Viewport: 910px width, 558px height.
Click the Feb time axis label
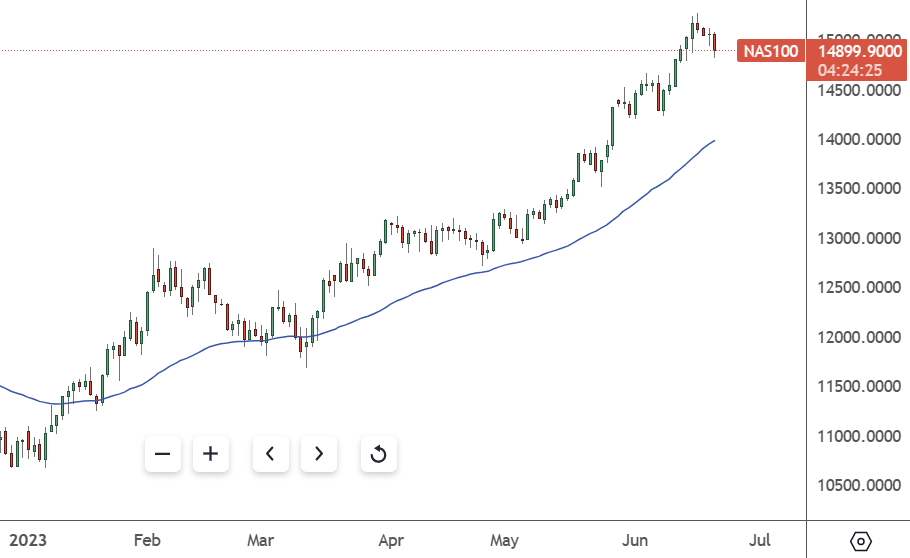(147, 541)
